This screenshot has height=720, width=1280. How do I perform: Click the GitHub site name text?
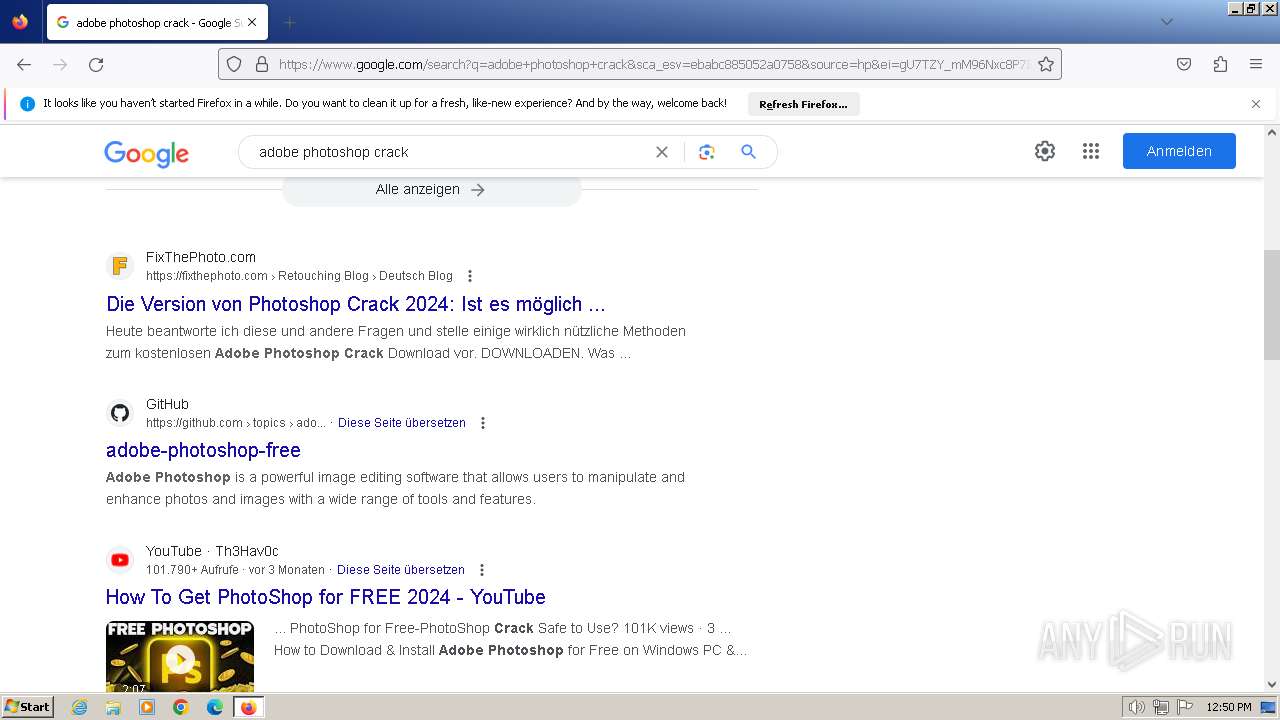[167, 404]
